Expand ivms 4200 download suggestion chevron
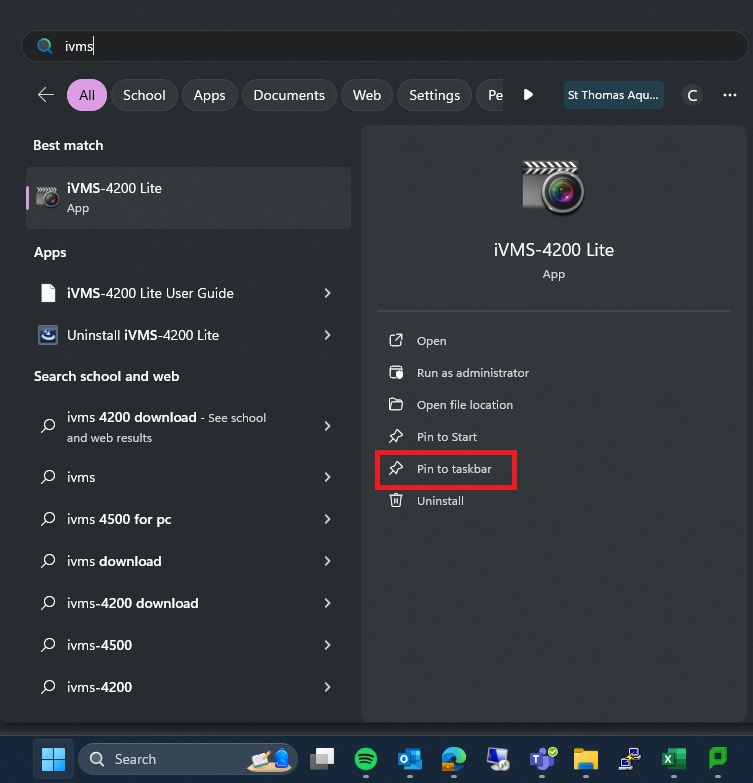This screenshot has width=753, height=783. point(328,426)
